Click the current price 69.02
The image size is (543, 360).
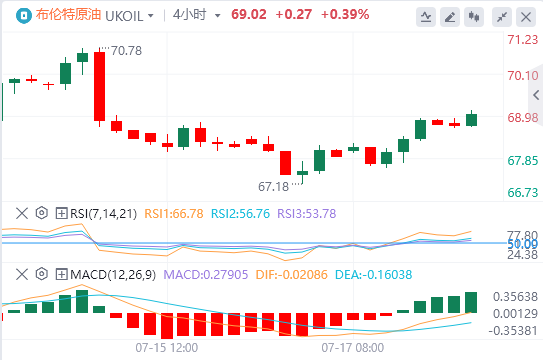[249, 15]
